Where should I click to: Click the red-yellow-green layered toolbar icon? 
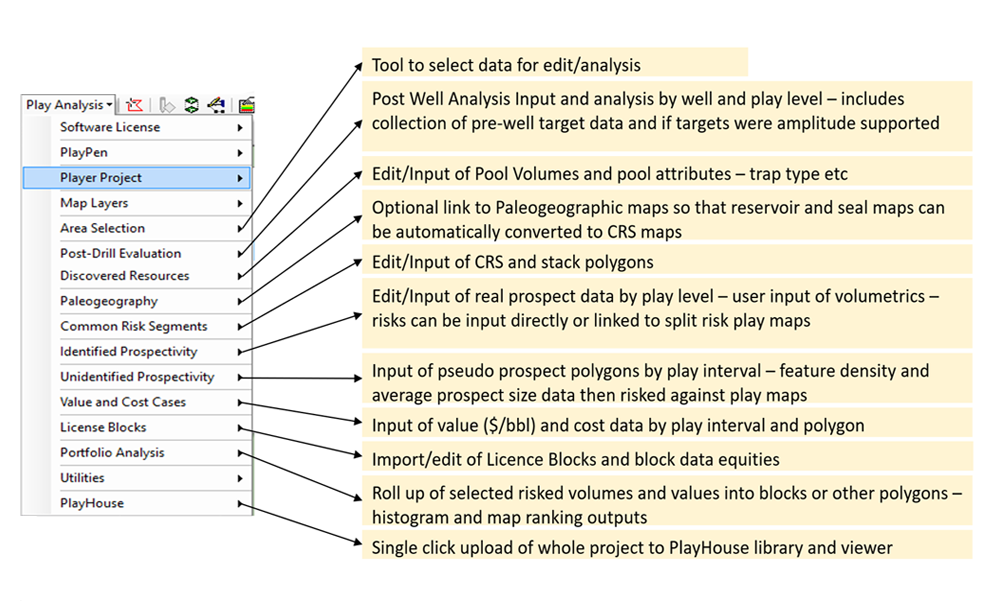247,104
